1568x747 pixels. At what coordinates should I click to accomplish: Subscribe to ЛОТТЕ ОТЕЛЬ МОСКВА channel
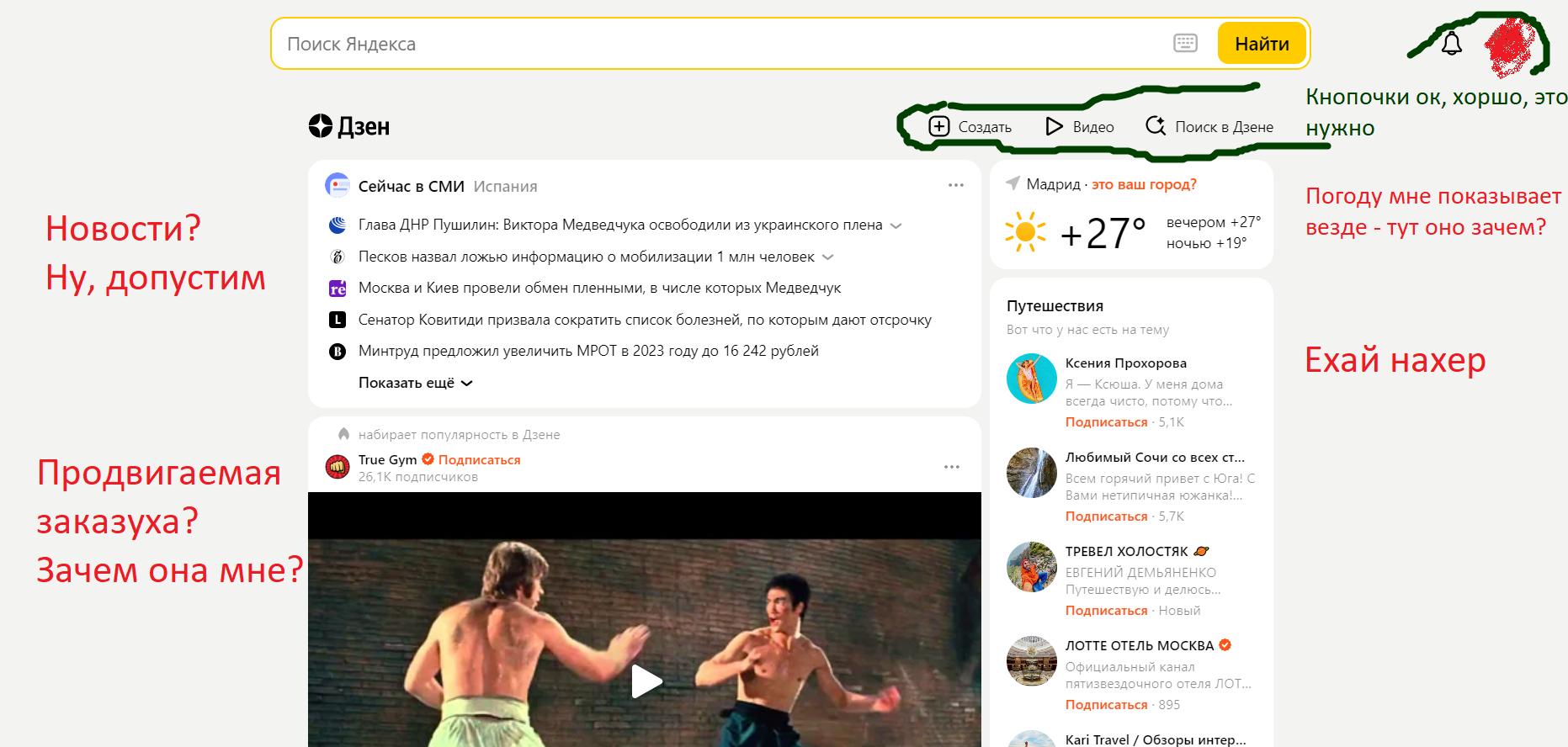(x=1107, y=705)
